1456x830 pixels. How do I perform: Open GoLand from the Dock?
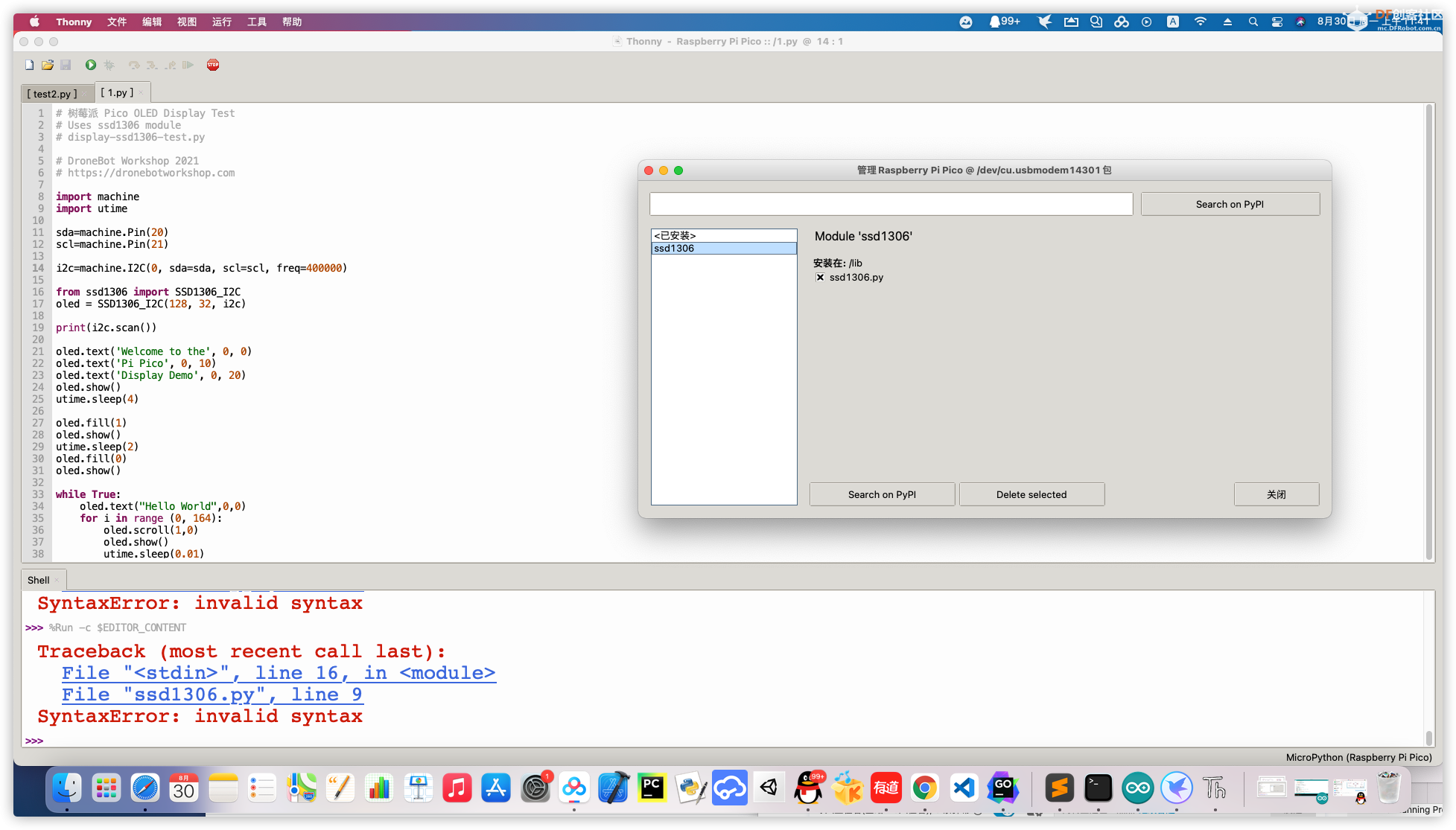(1003, 788)
